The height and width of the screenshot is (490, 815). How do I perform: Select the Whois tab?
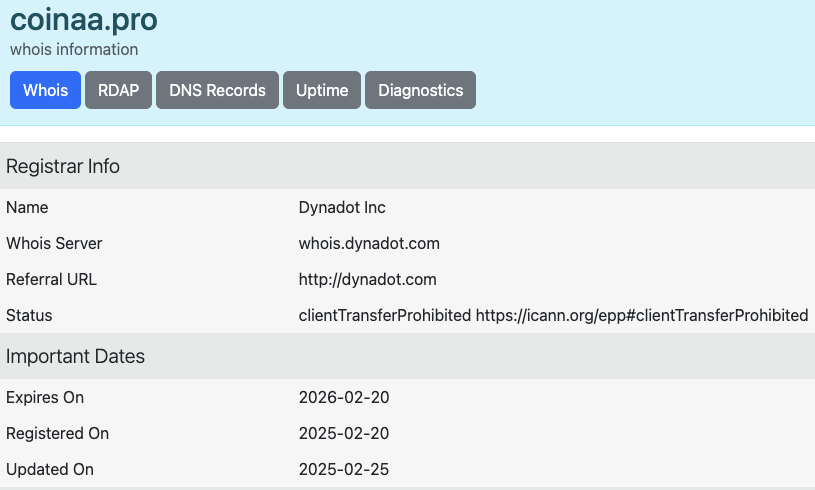tap(45, 90)
